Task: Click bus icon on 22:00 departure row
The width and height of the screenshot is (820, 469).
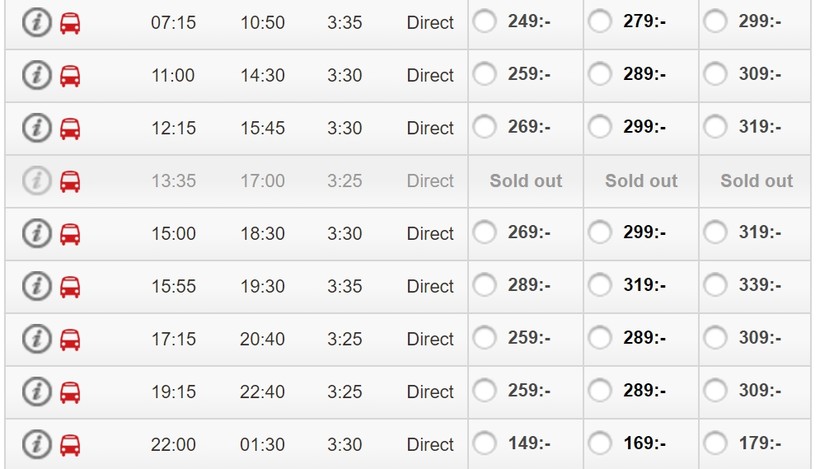Action: [x=70, y=444]
